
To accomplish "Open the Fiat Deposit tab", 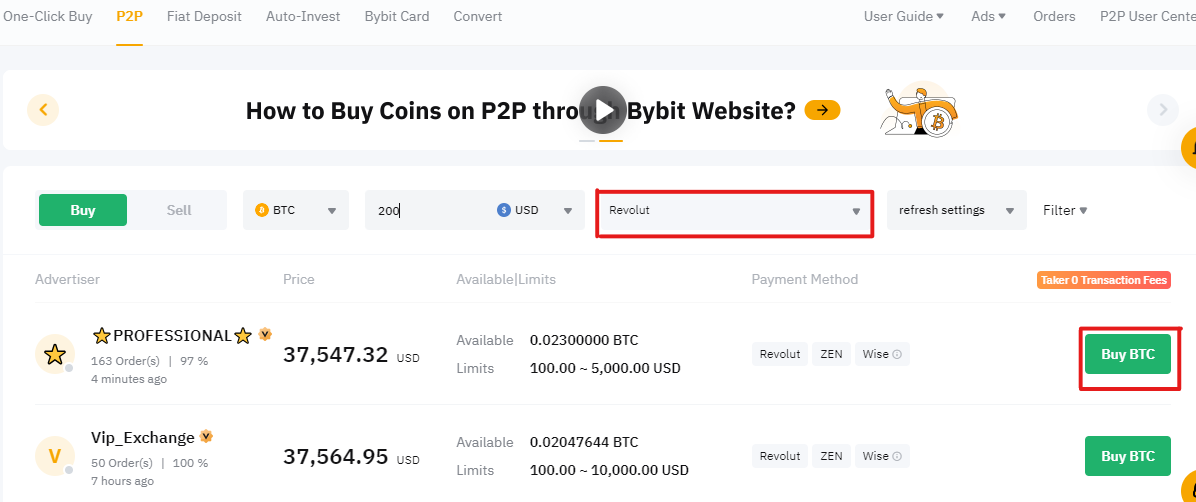I will (x=204, y=16).
